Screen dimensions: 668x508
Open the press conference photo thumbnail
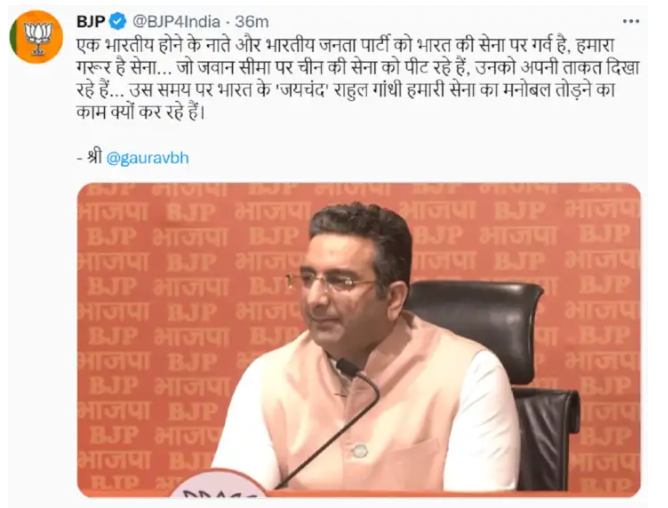click(359, 340)
